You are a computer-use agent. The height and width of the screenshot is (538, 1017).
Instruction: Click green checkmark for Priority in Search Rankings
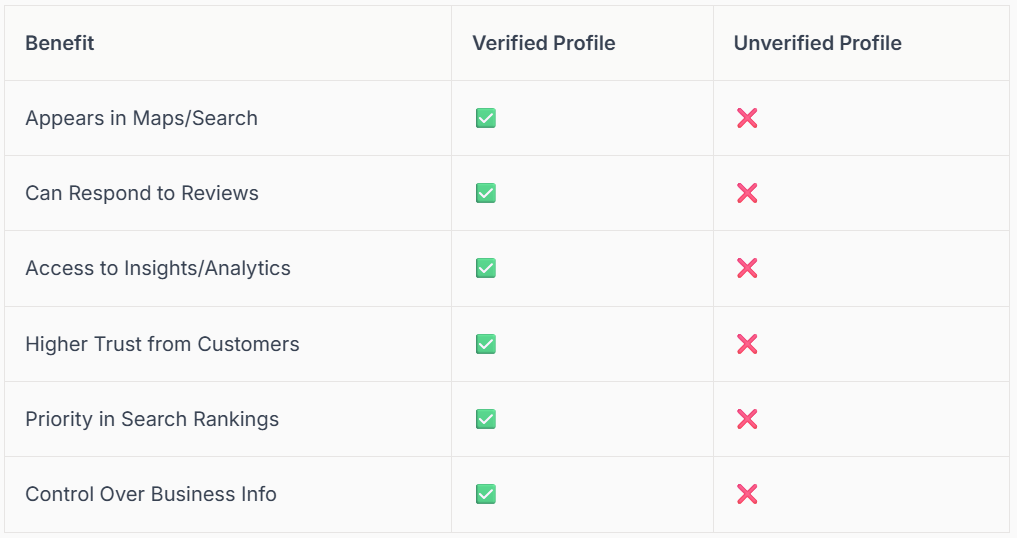point(486,419)
